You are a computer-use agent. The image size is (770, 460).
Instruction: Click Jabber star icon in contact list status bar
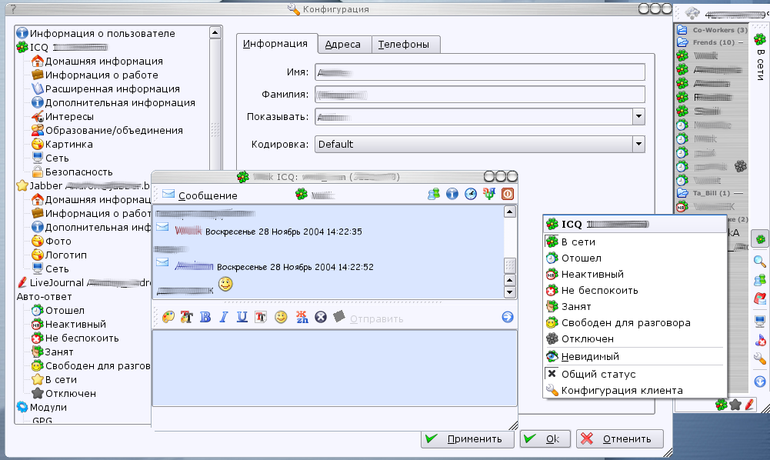(735, 405)
